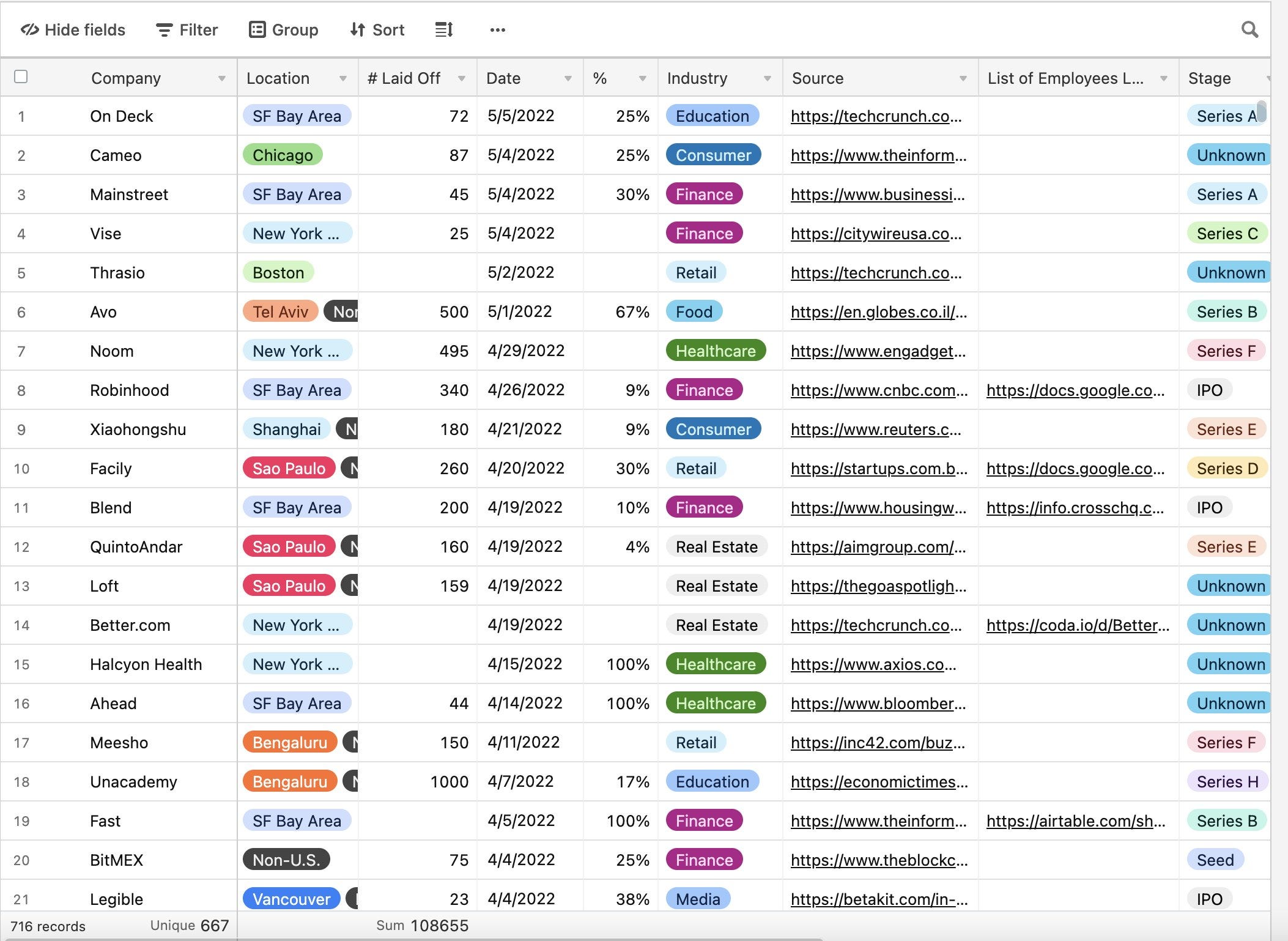Click the Chicago location tag for Cameo

tap(283, 155)
